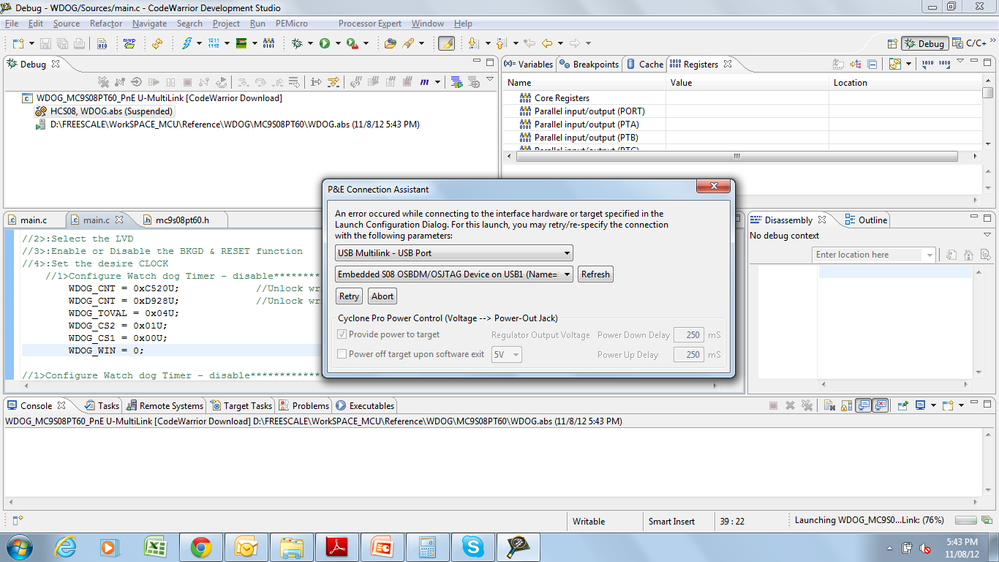Click the Windows Start orb

click(19, 547)
